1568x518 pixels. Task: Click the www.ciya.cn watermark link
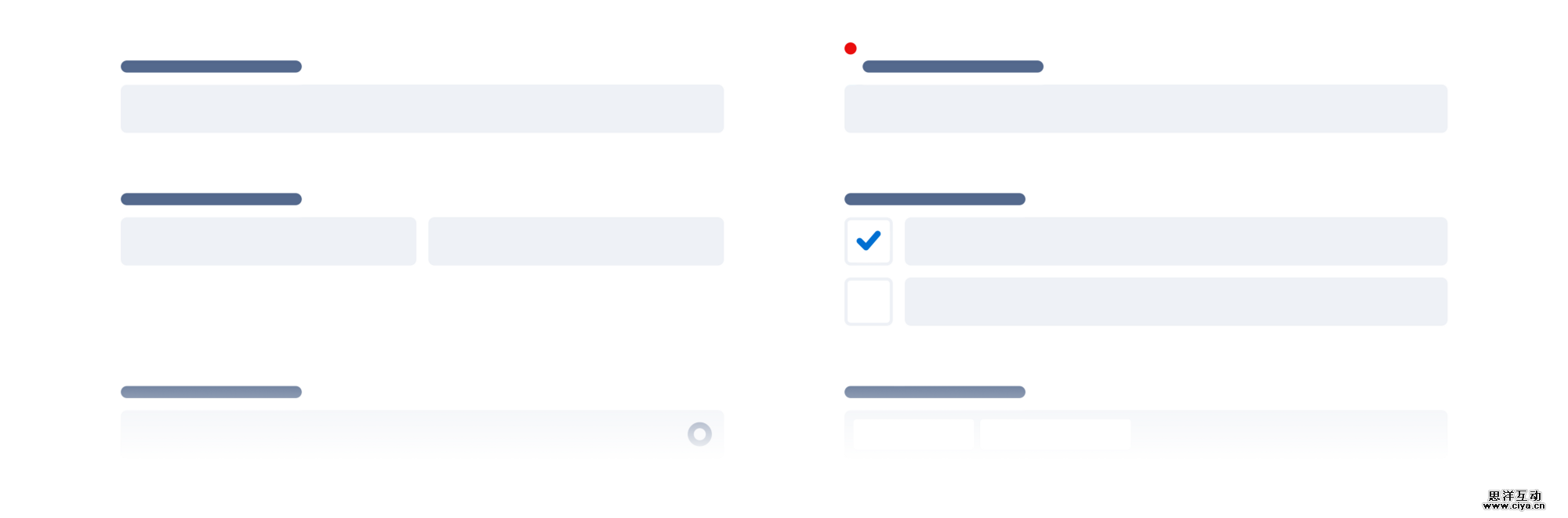tap(1514, 506)
